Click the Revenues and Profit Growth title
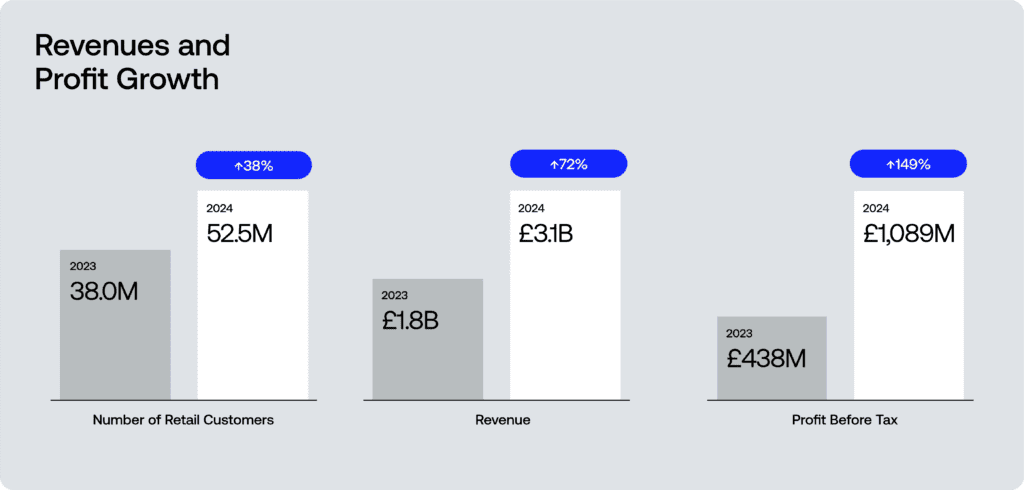The image size is (1024, 490). (x=133, y=63)
